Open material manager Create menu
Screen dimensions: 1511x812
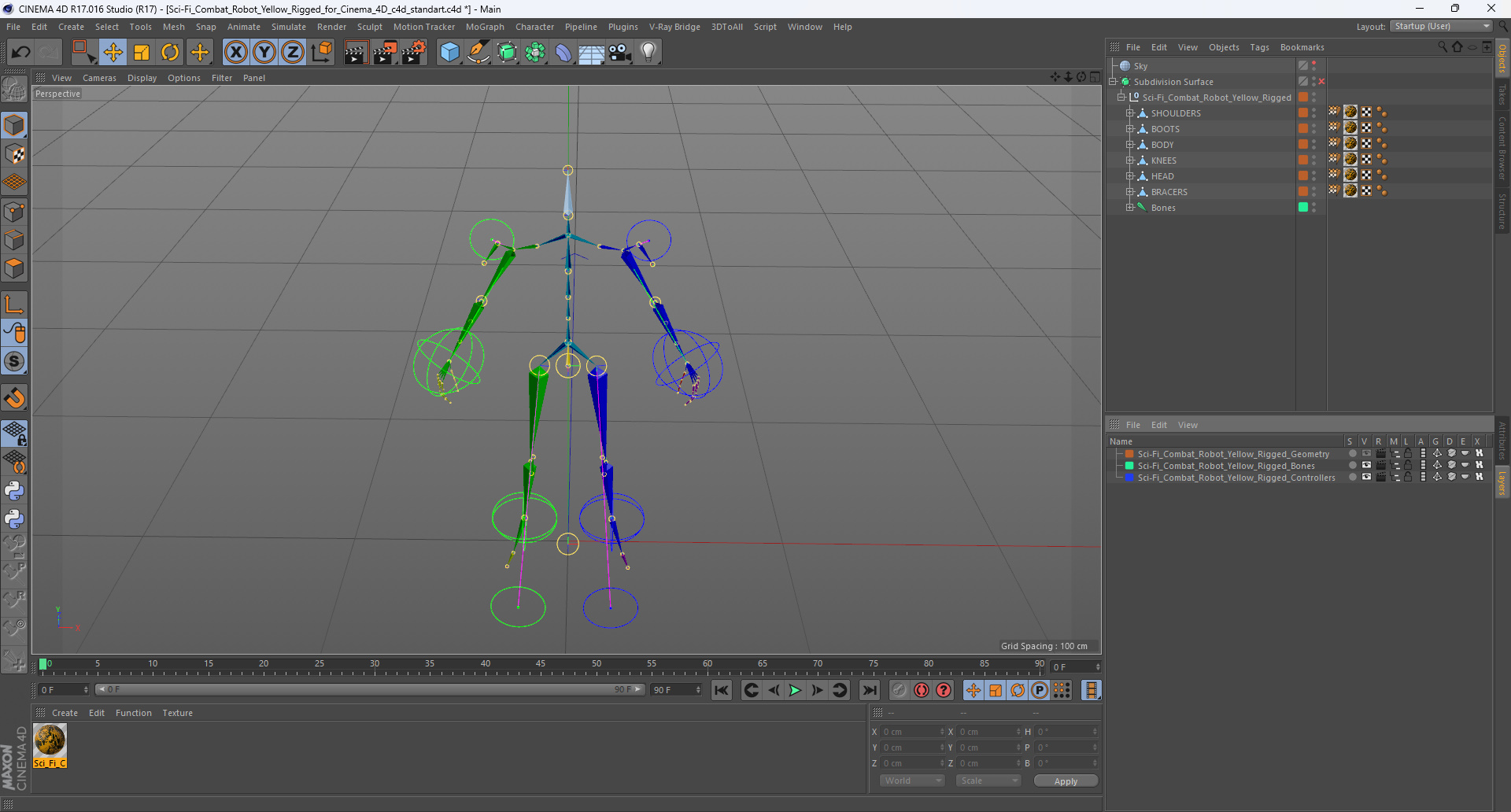coord(65,713)
